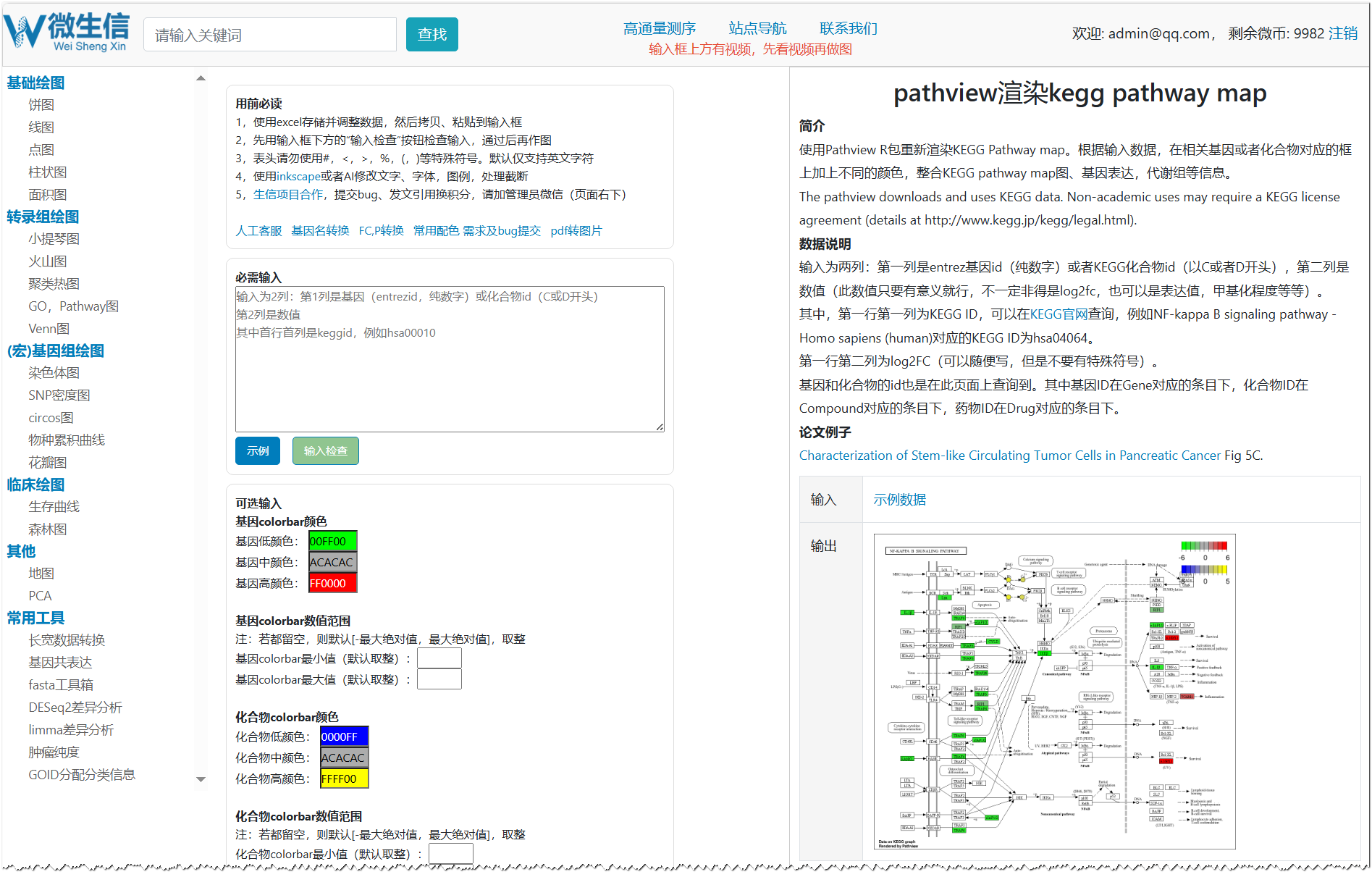Click the NF-kappa B pathway output thumbnail
This screenshot has height=877, width=1372.
click(x=1054, y=692)
